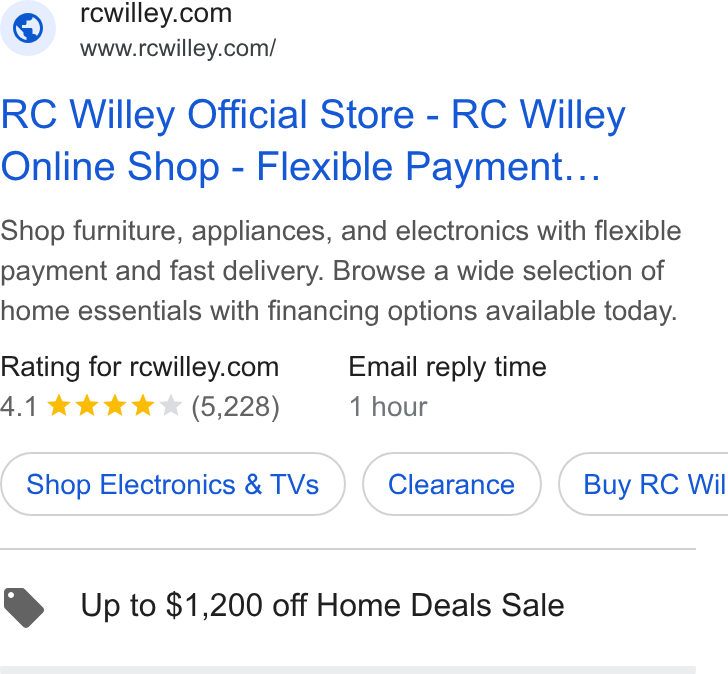
Task: Select the Clearance chip
Action: [452, 485]
